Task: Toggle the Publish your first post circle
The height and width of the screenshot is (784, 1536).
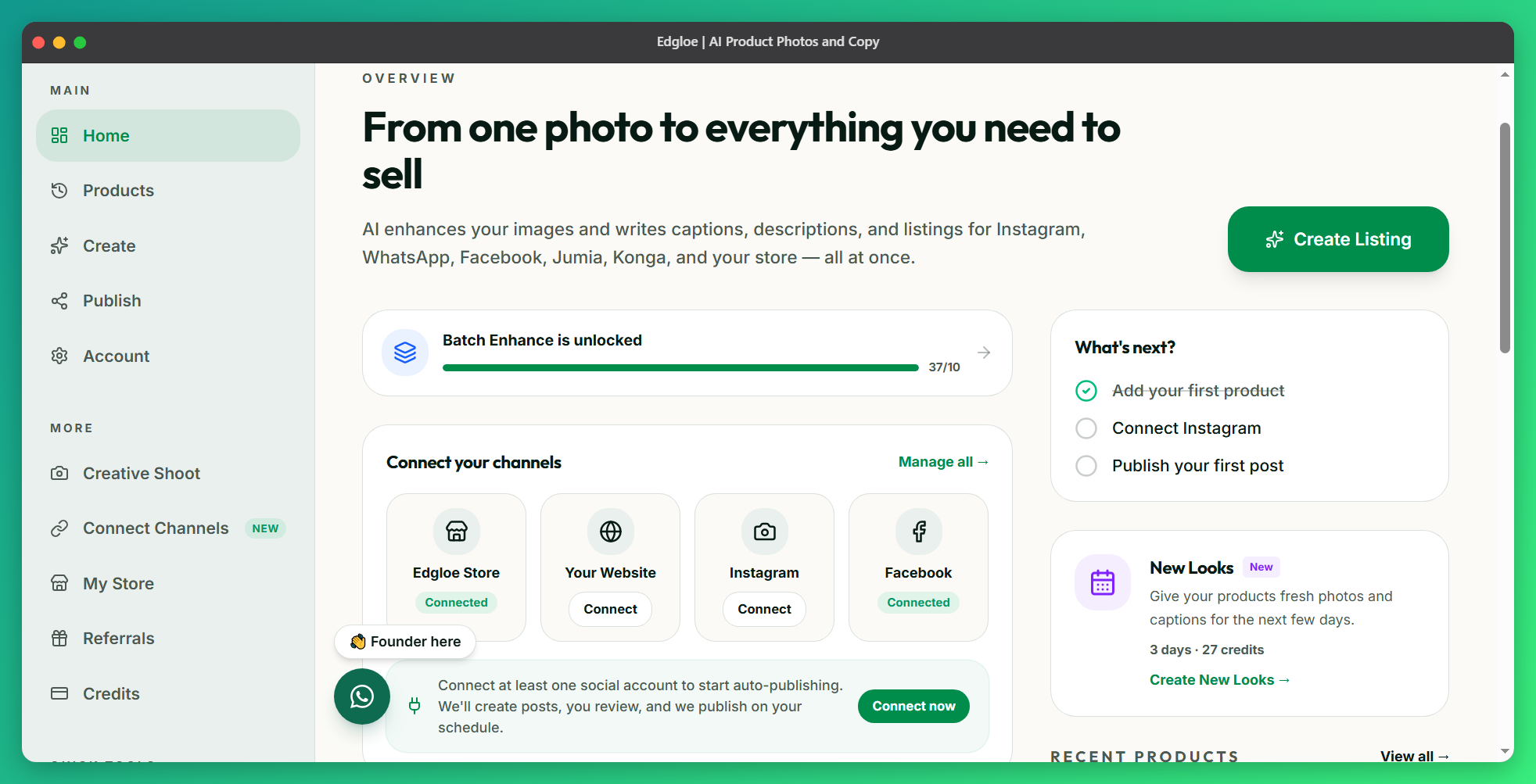Action: [x=1086, y=466]
